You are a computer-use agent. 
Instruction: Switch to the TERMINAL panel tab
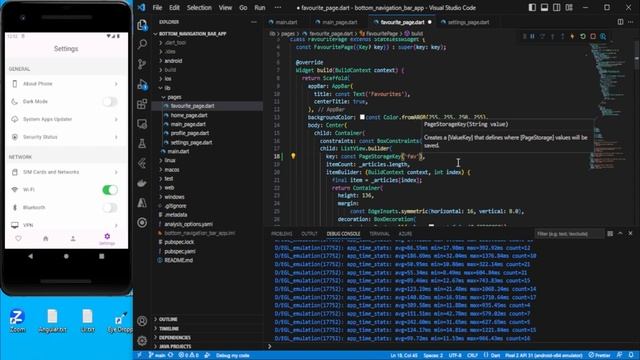(379, 234)
